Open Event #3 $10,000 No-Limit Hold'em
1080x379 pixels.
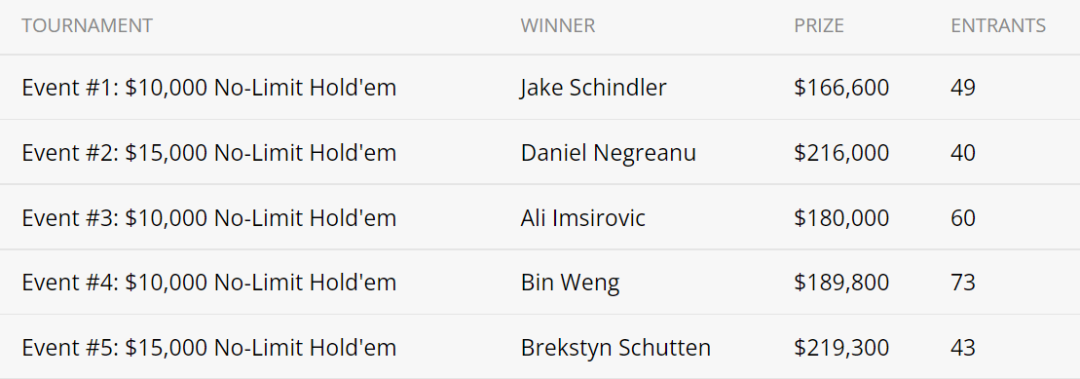click(209, 218)
